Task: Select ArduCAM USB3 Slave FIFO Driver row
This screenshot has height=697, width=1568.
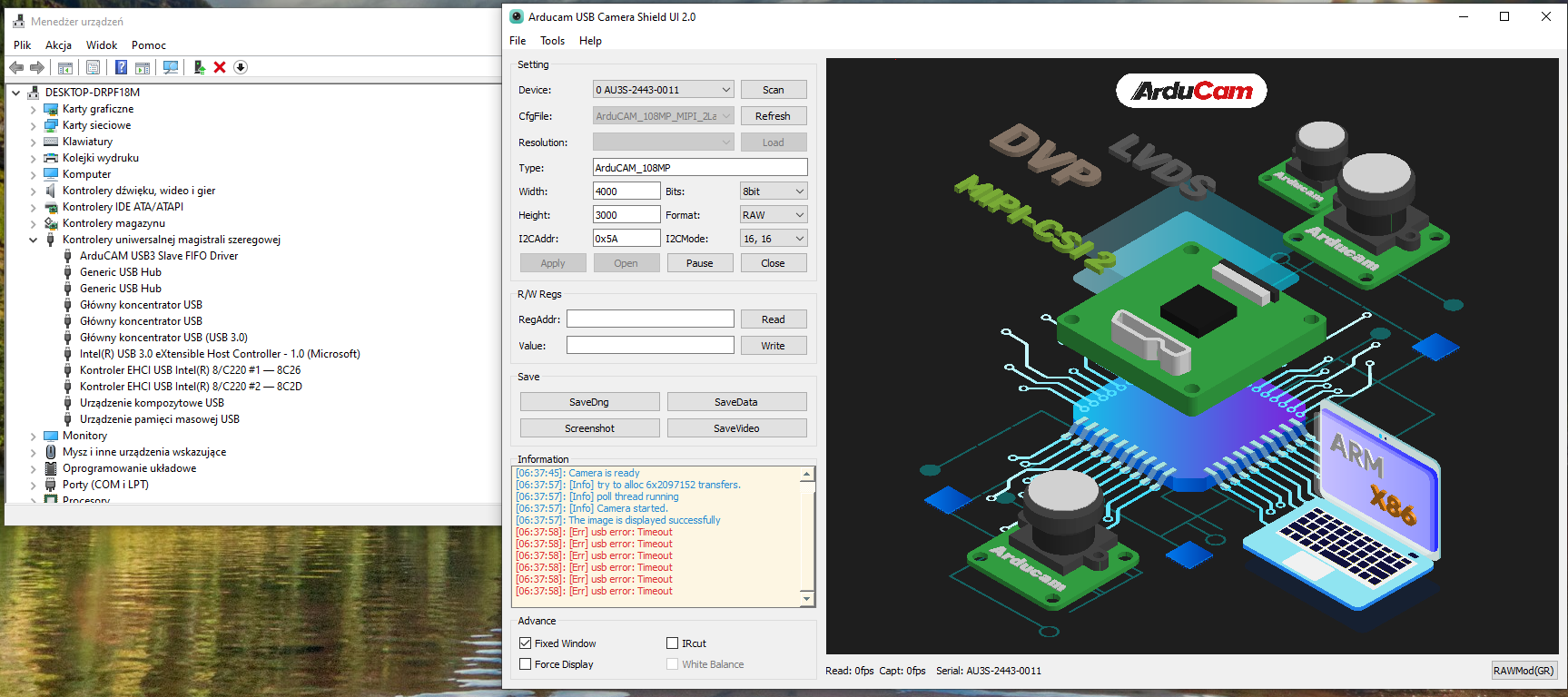Action: point(159,256)
